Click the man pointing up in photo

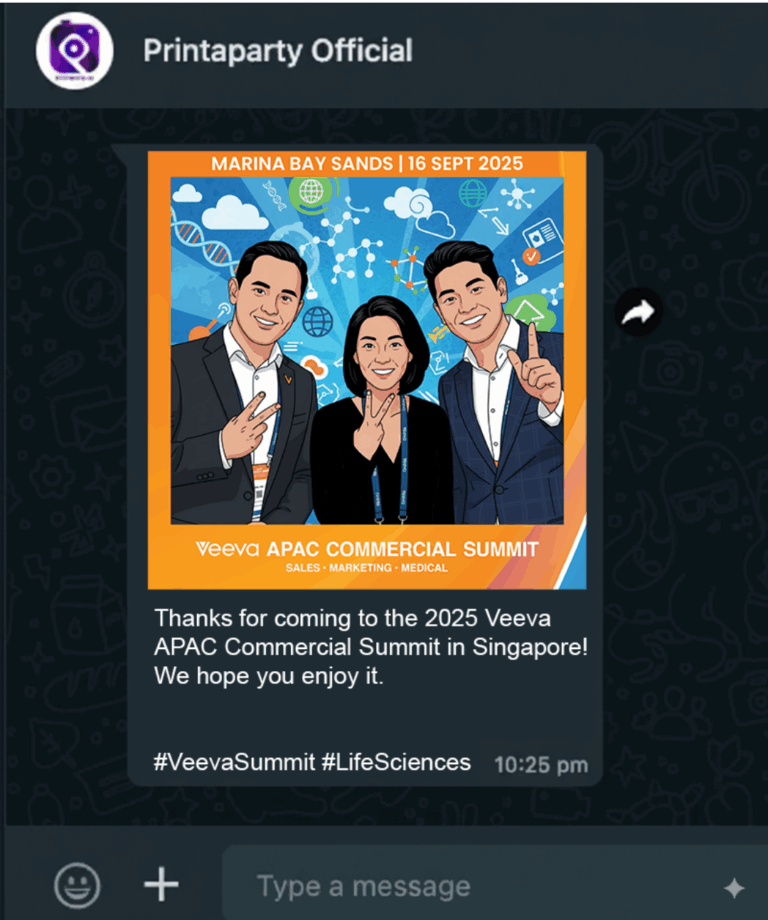(x=499, y=381)
